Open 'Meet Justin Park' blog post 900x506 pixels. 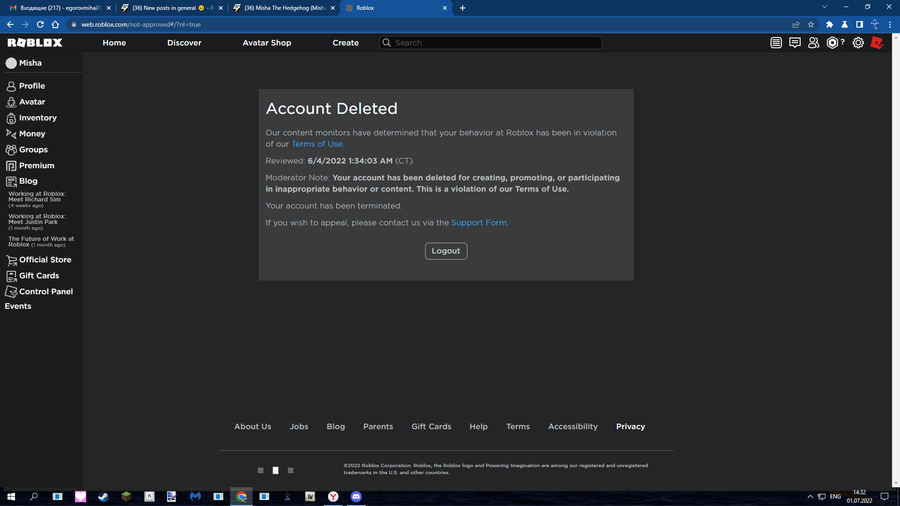[x=37, y=222]
